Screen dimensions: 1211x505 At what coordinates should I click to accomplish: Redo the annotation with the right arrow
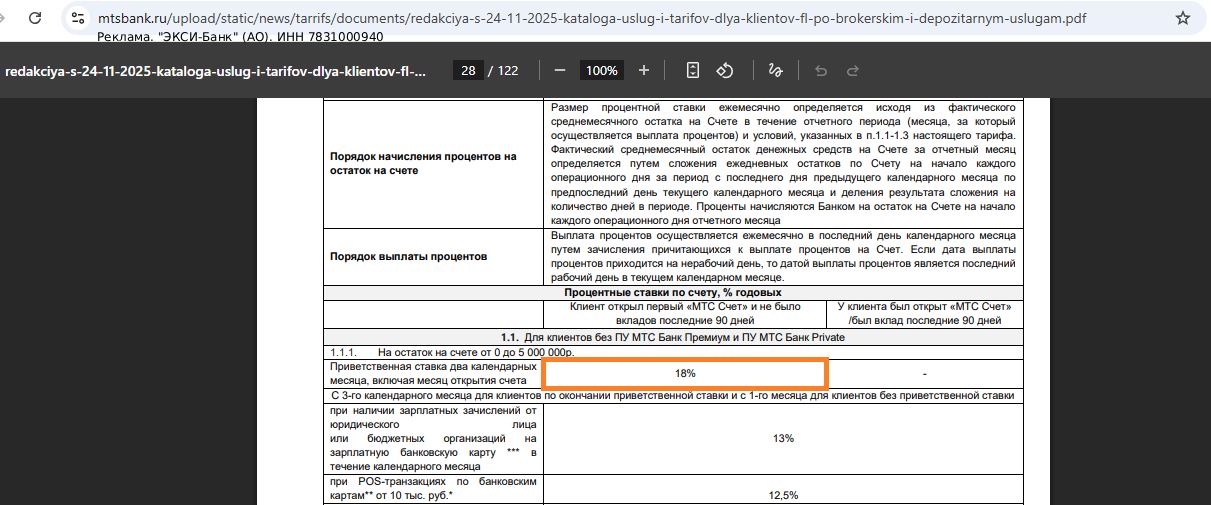853,70
